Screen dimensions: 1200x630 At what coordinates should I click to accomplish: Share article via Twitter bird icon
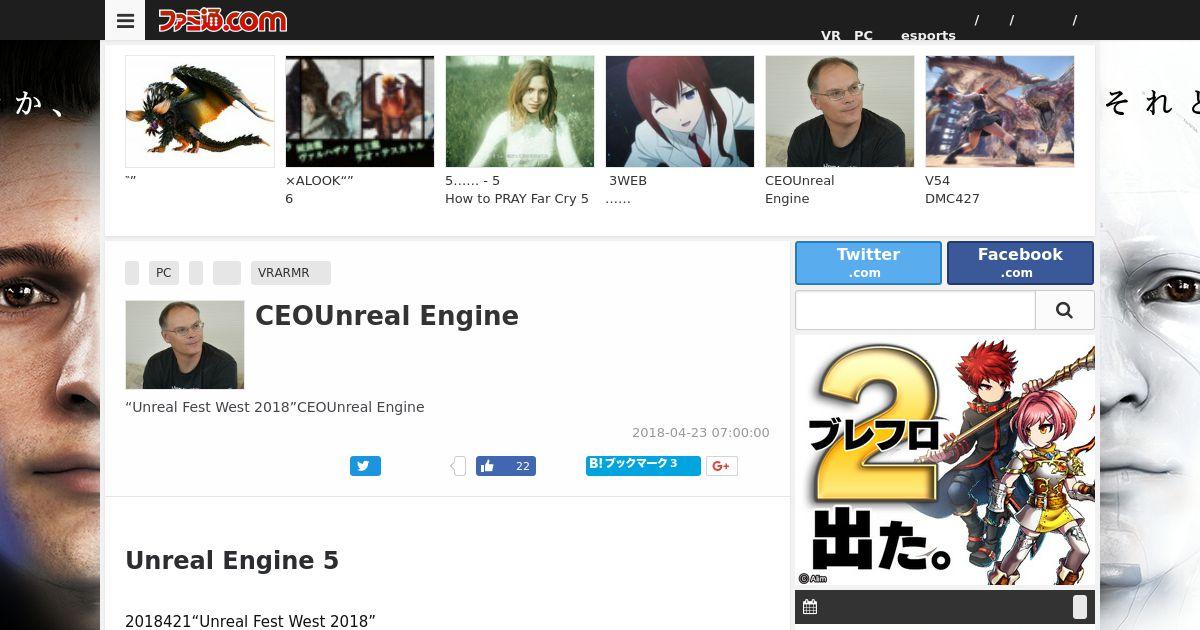(x=365, y=466)
